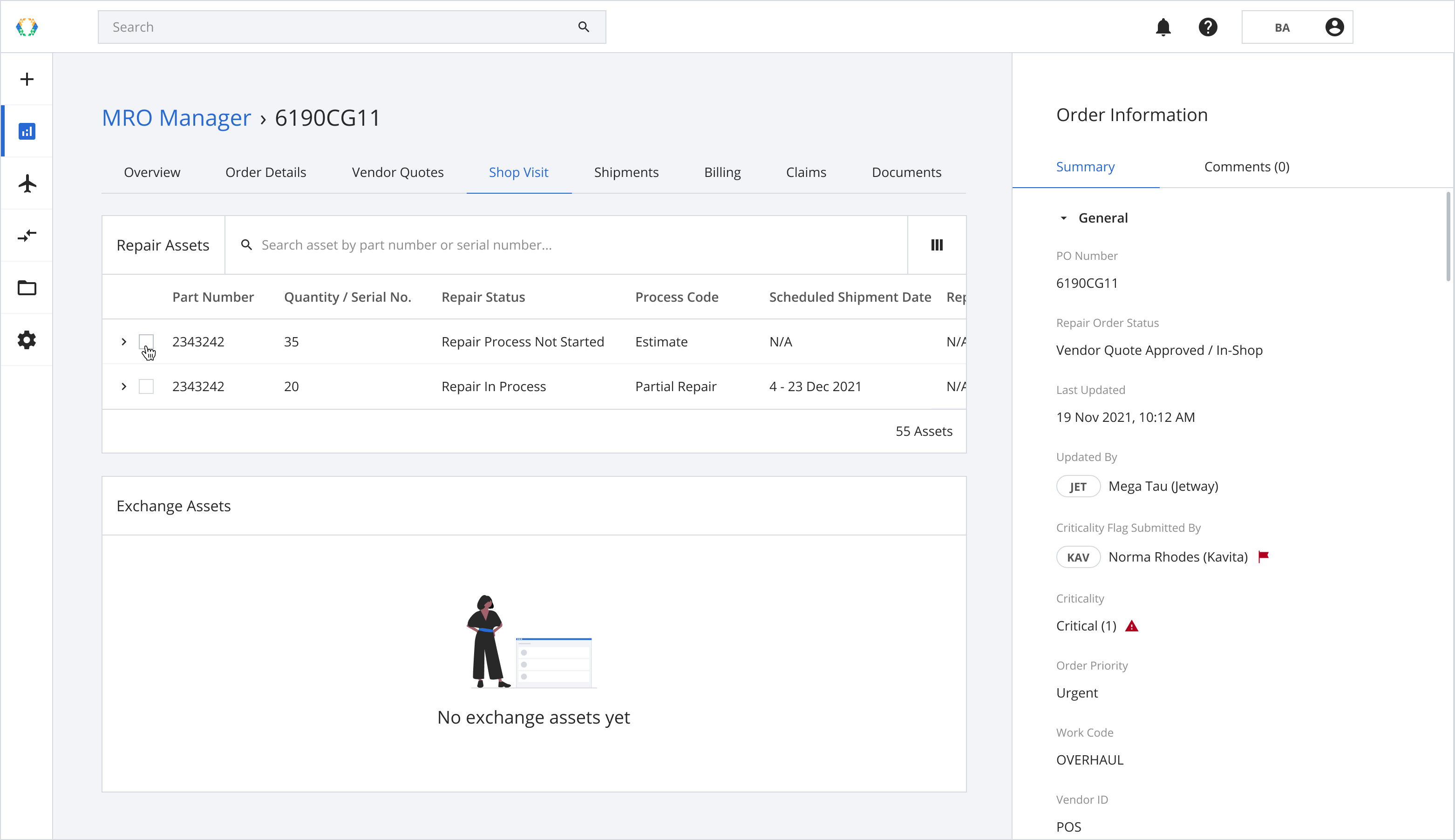Click the 6190CG11 PO Number value

click(x=1086, y=283)
